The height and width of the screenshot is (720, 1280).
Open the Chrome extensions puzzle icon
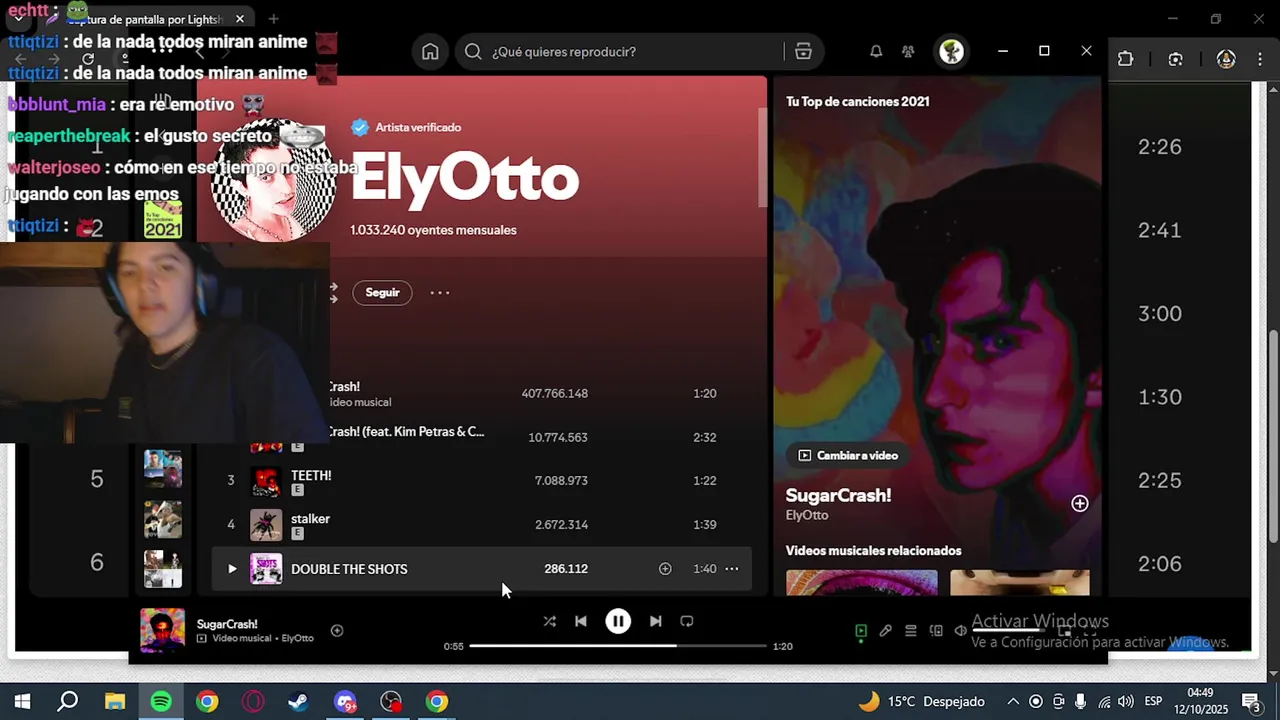(1126, 59)
